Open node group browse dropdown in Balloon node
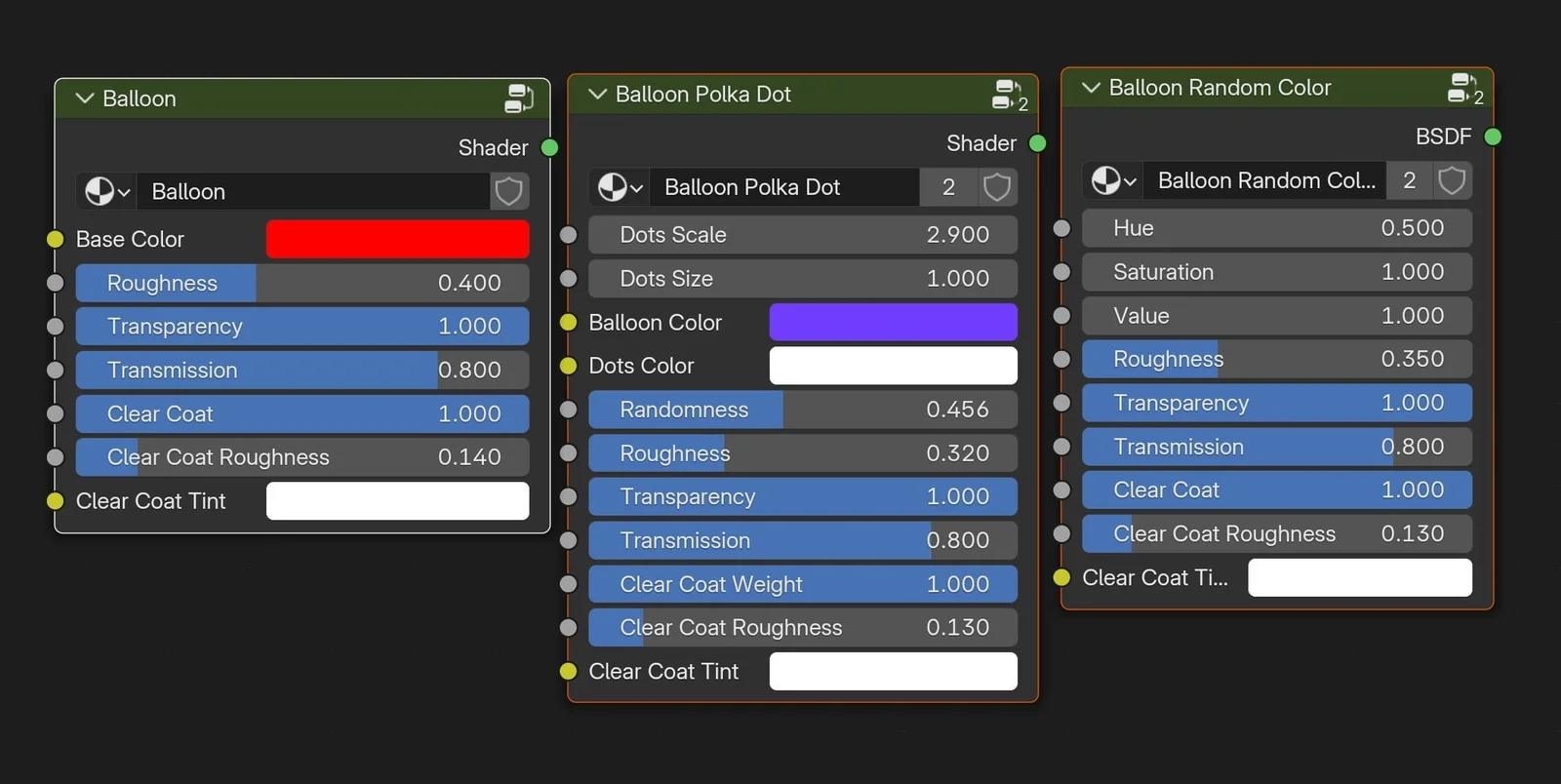The width and height of the screenshot is (1561, 784). pyautogui.click(x=107, y=191)
